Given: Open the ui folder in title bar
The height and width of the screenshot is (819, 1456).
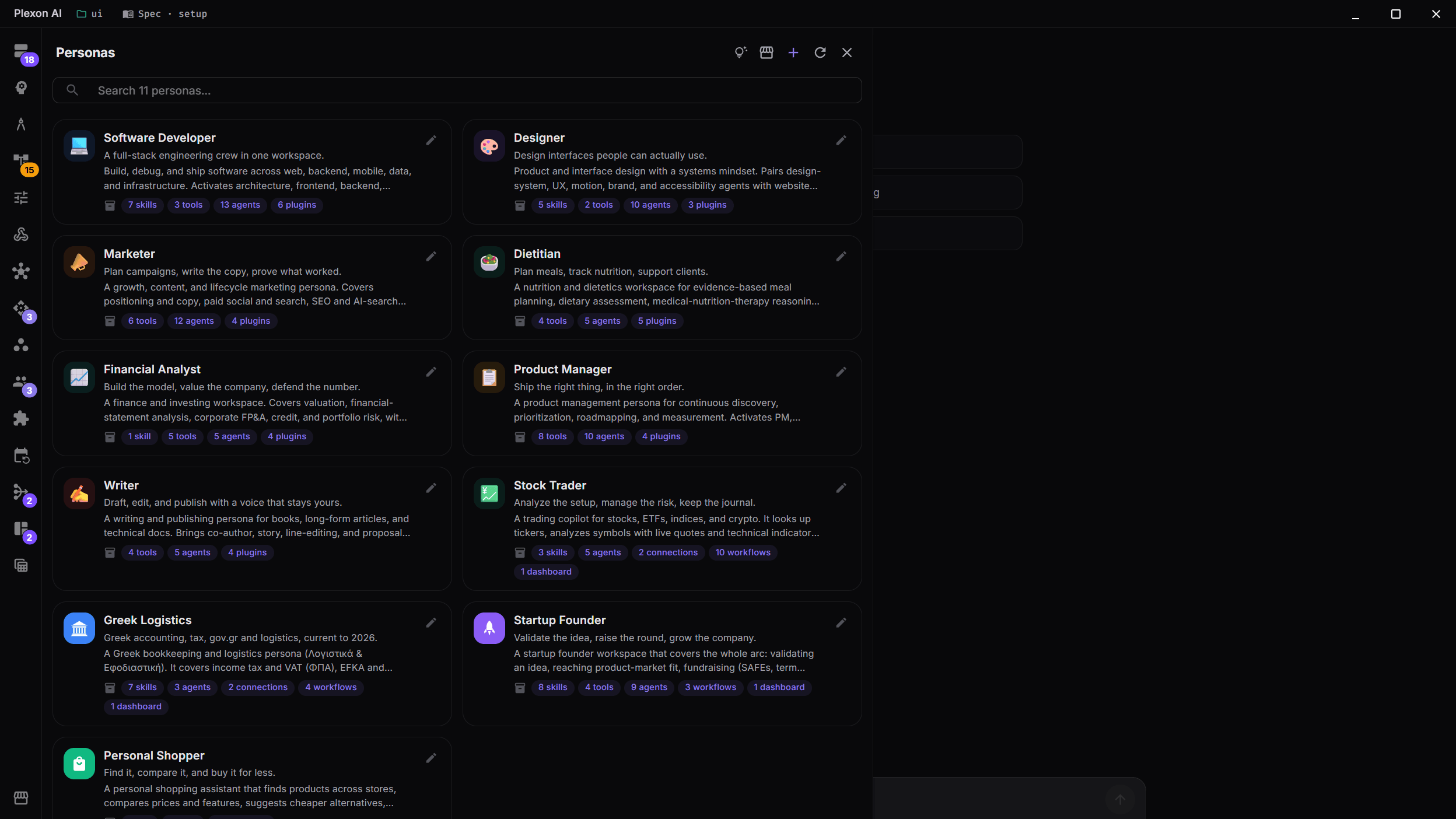Looking at the screenshot, I should pyautogui.click(x=90, y=13).
